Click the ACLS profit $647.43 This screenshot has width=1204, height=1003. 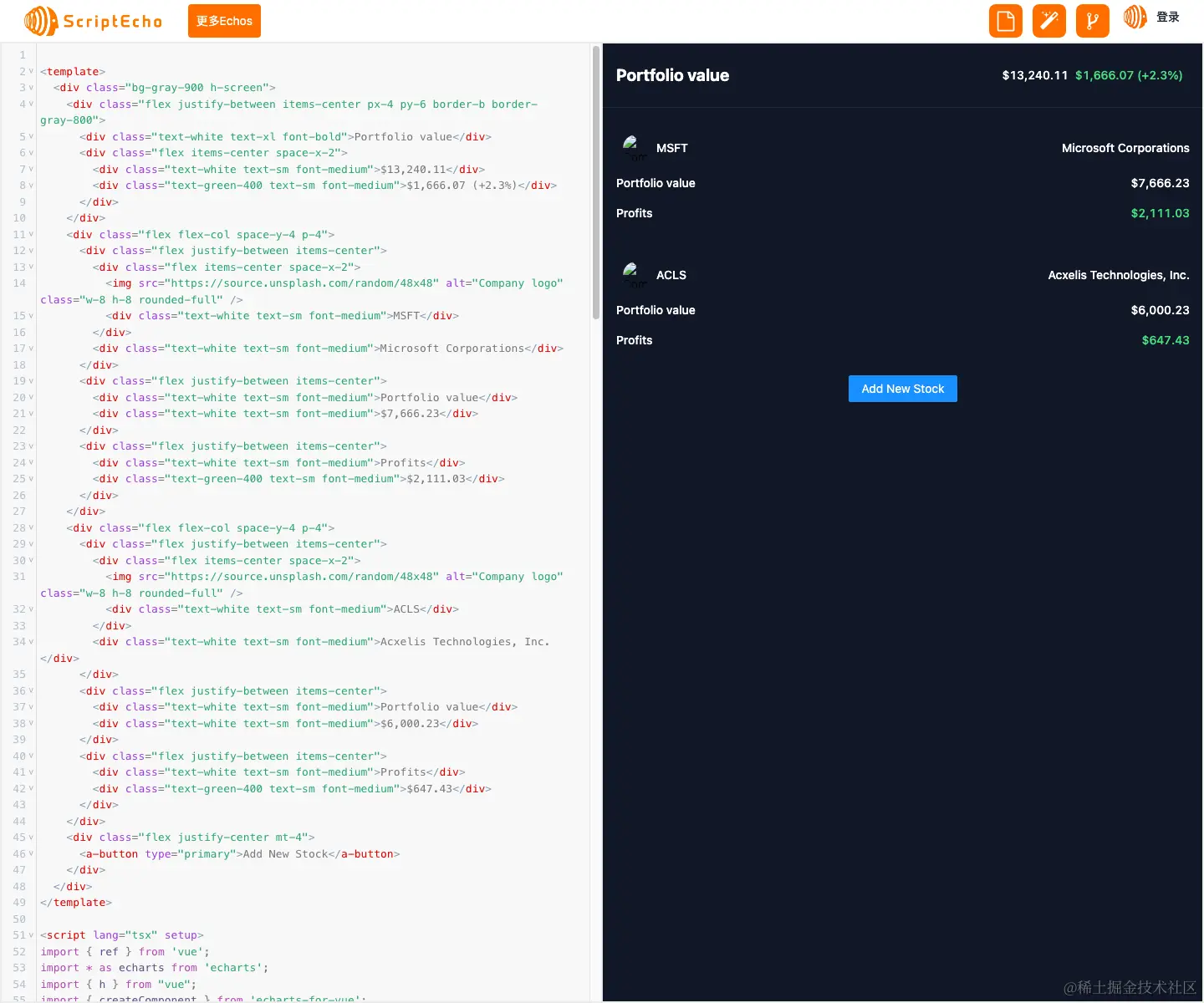(1166, 340)
